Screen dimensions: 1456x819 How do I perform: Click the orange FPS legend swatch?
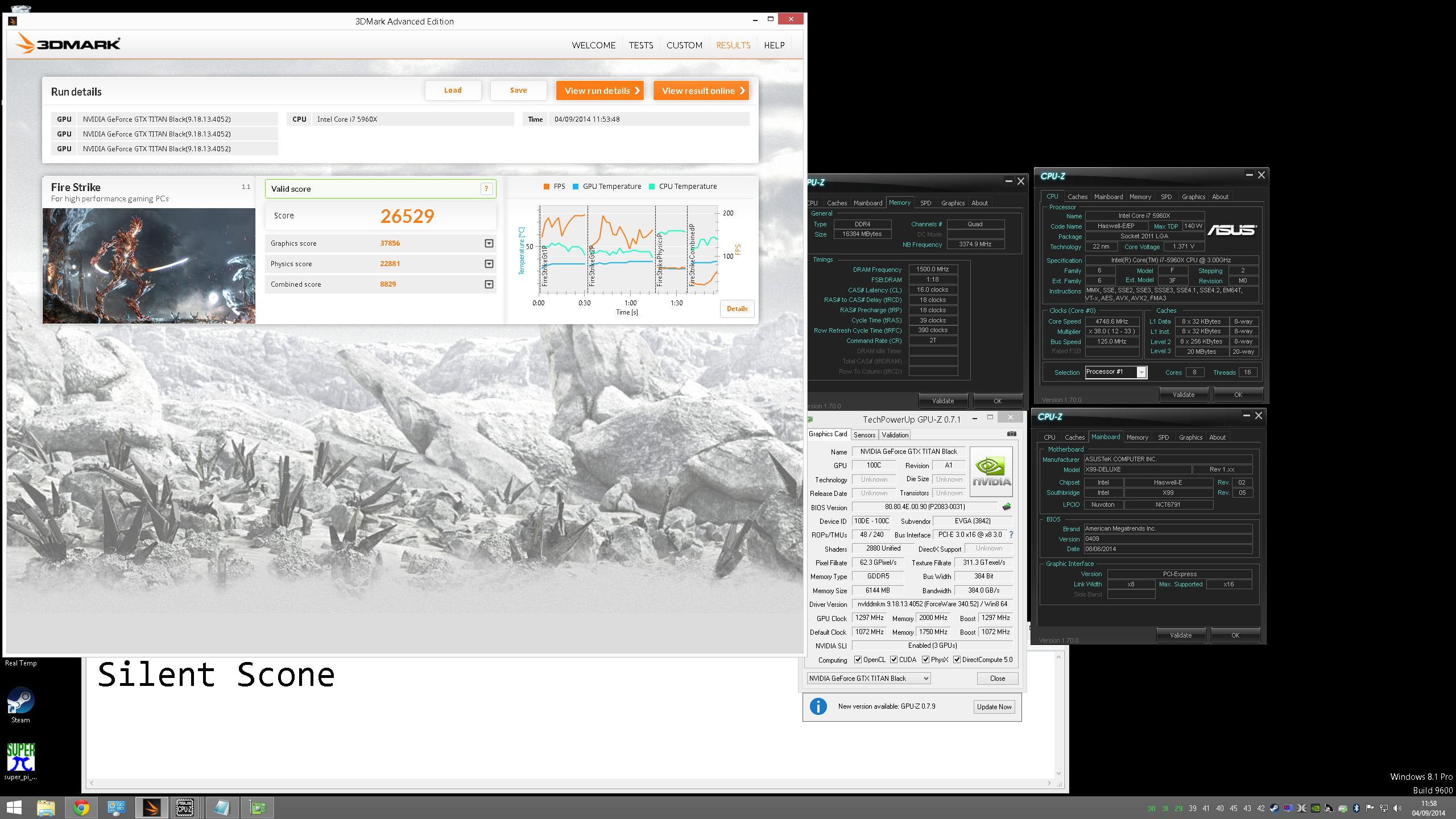pos(547,187)
